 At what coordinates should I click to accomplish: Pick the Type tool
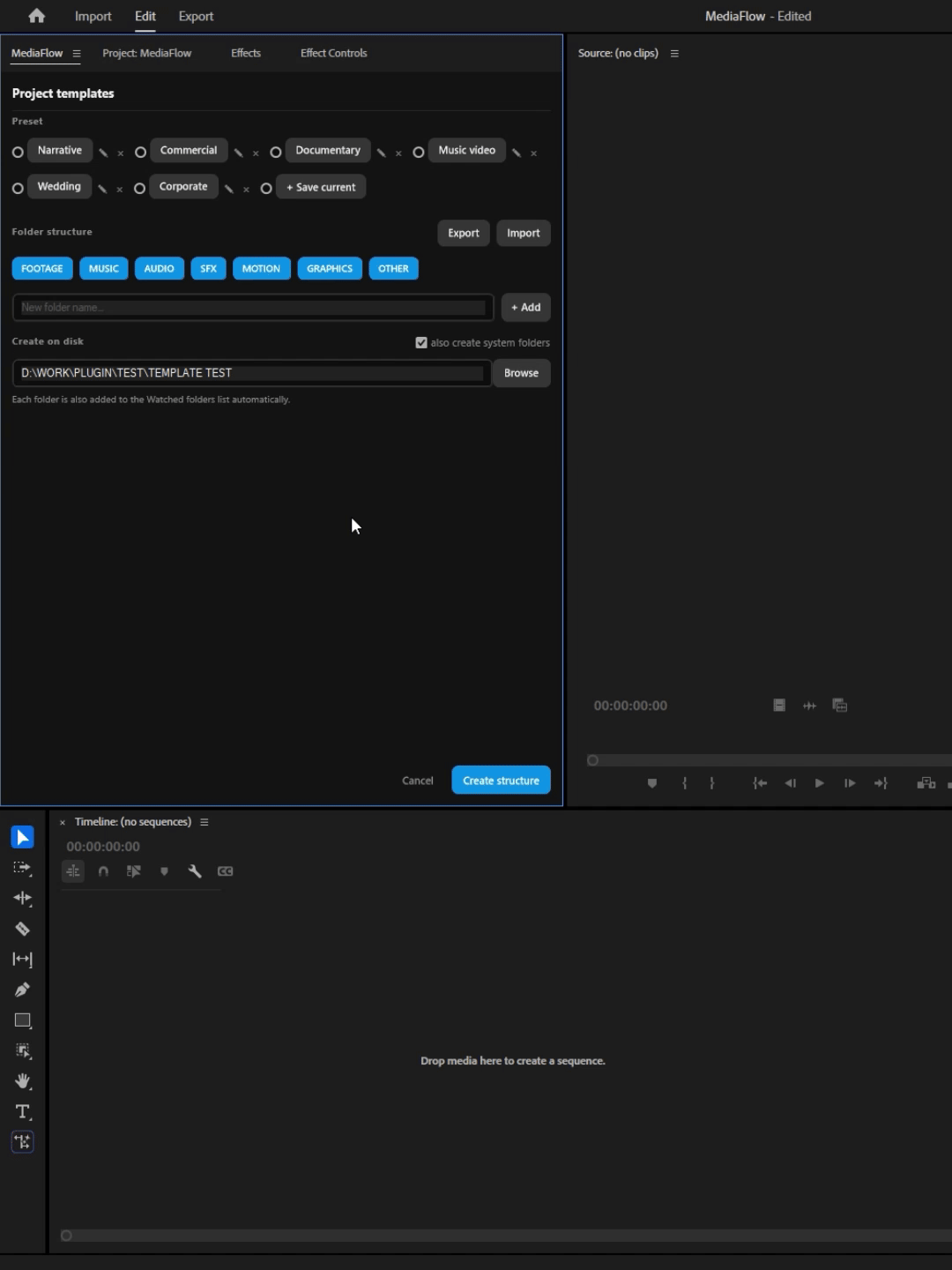coord(23,1111)
